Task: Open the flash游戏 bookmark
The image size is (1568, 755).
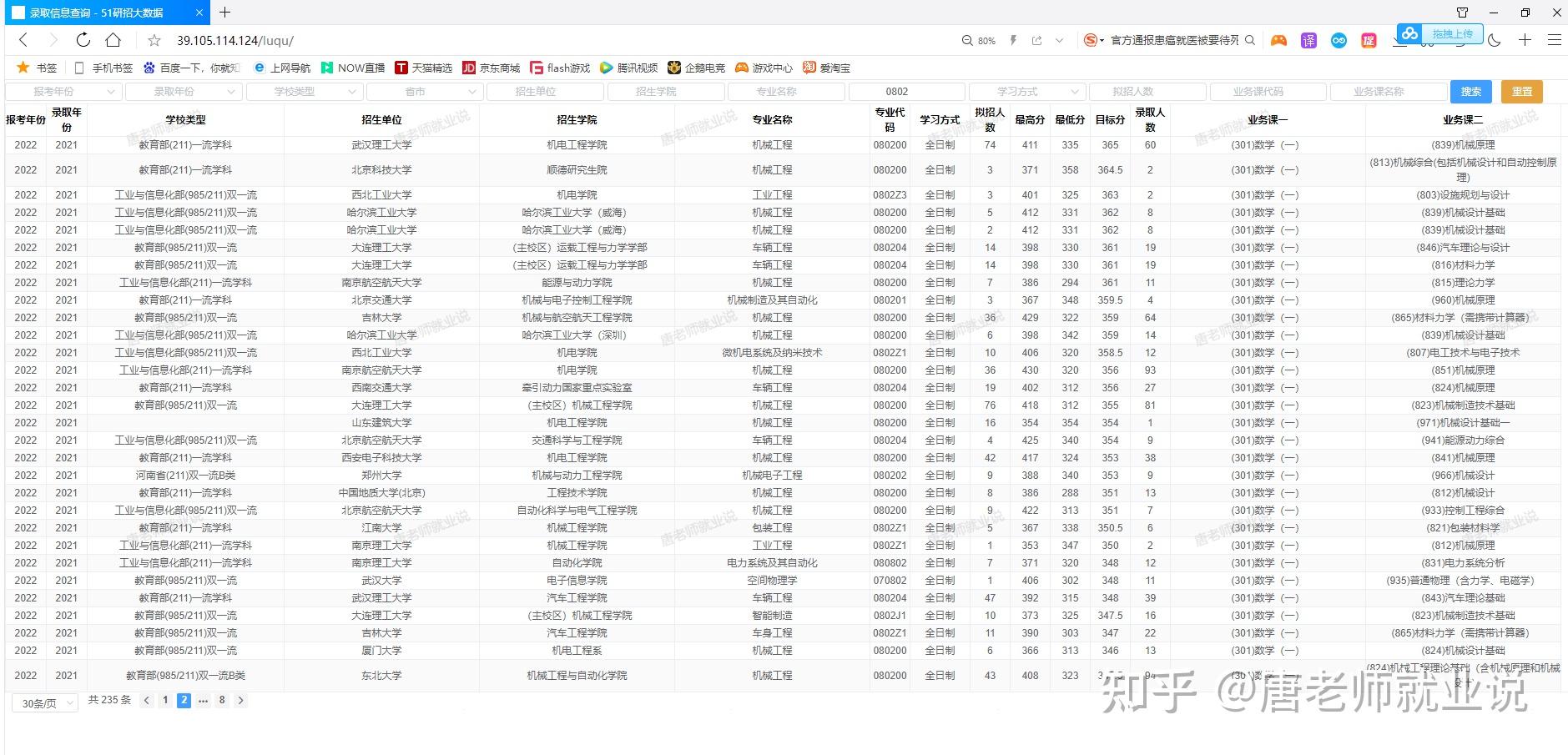Action: 560,68
